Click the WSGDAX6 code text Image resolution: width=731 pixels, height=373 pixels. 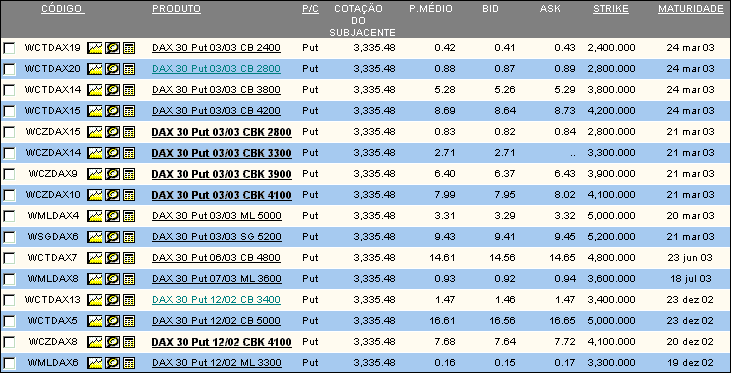(x=53, y=237)
